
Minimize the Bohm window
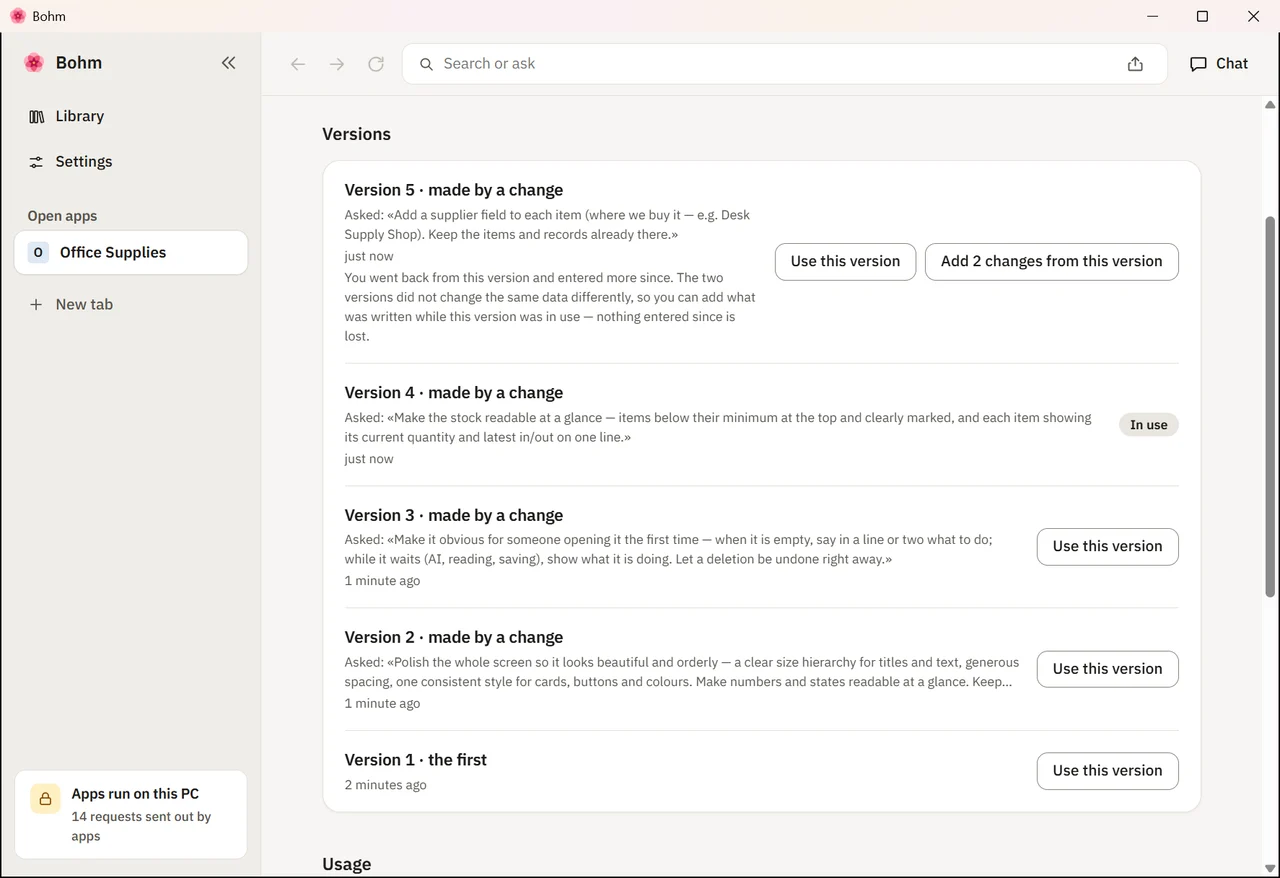pyautogui.click(x=1152, y=16)
